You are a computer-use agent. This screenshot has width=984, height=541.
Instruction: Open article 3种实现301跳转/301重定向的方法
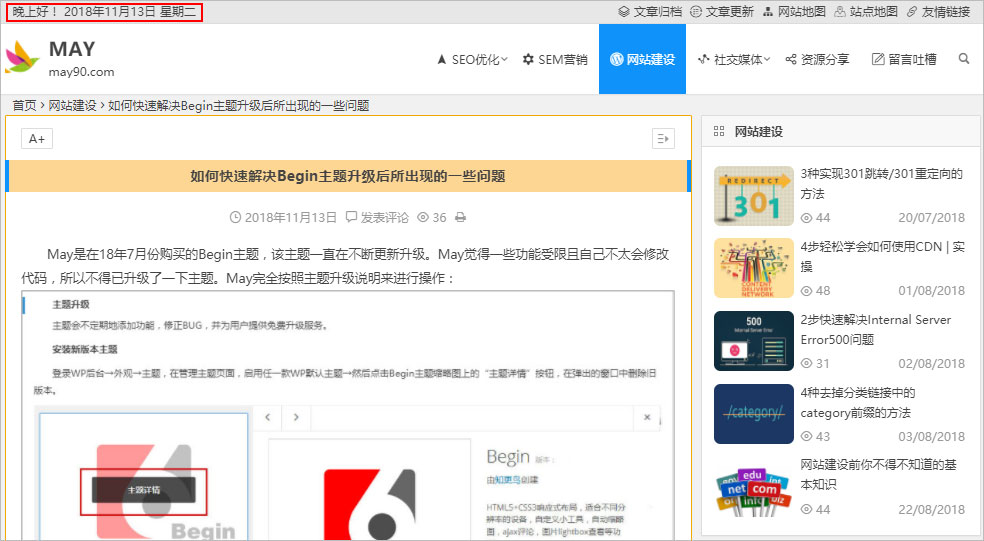pos(882,184)
